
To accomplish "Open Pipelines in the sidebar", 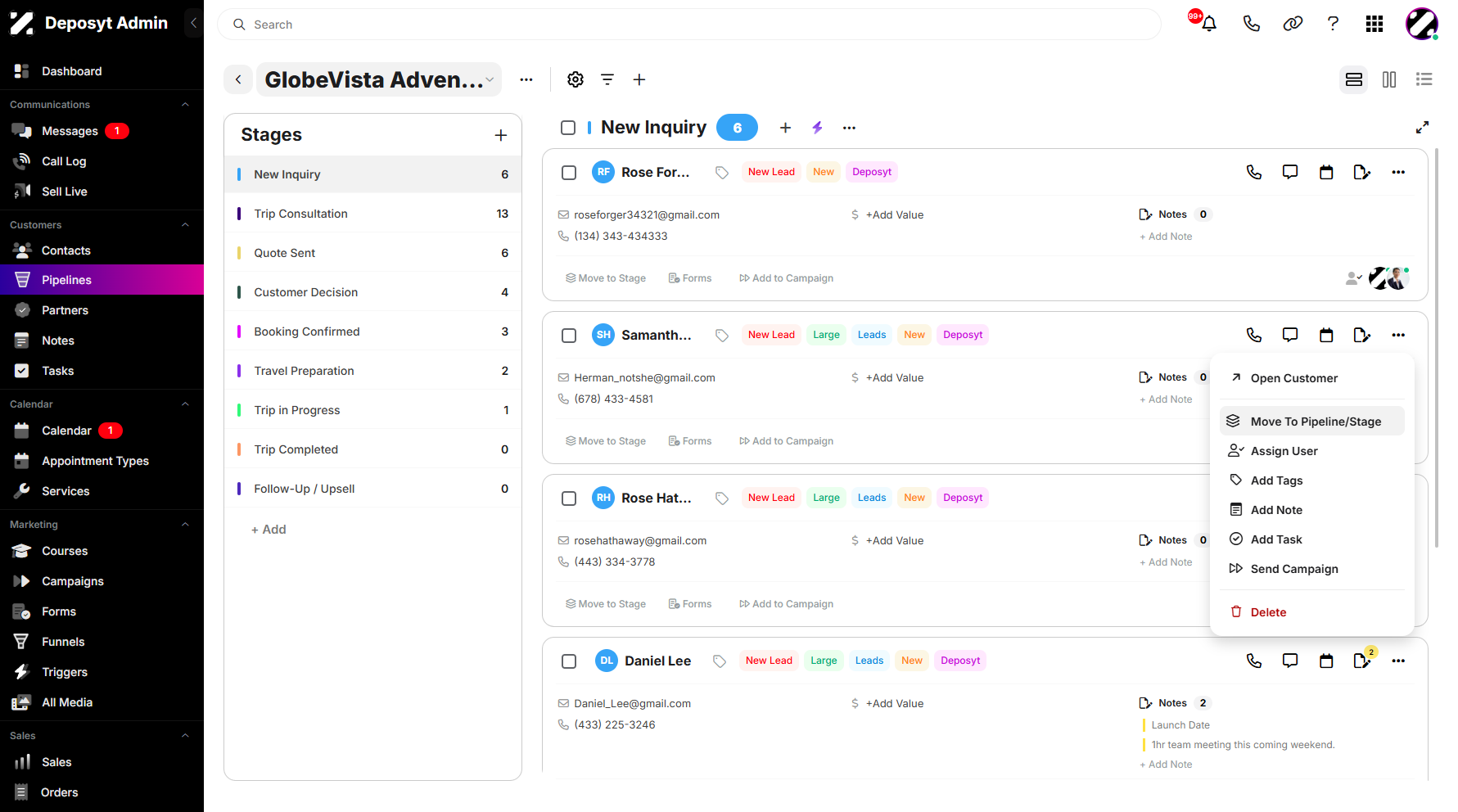I will (x=102, y=280).
